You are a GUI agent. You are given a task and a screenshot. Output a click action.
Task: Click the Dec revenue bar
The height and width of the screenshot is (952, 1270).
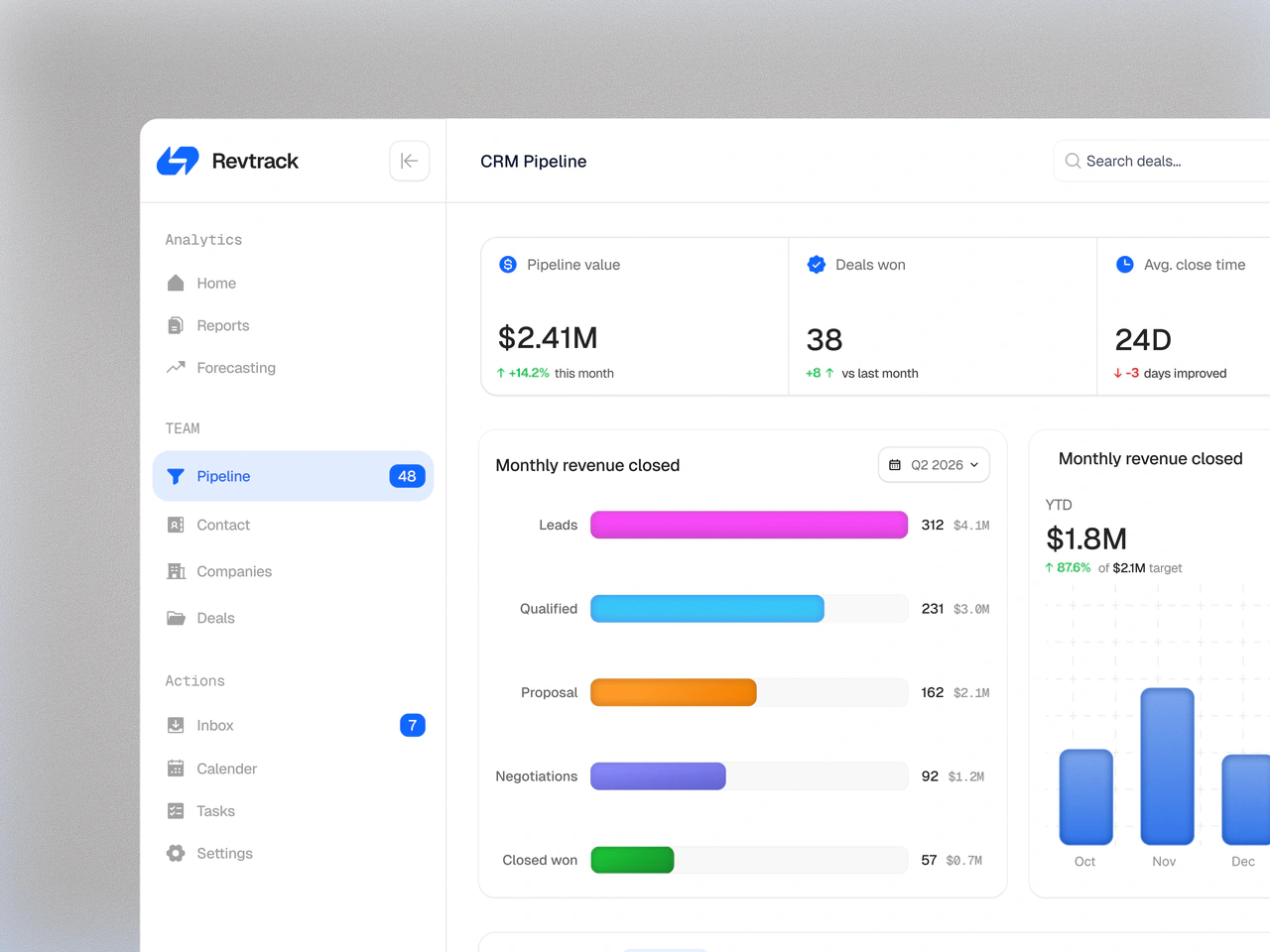point(1246,800)
